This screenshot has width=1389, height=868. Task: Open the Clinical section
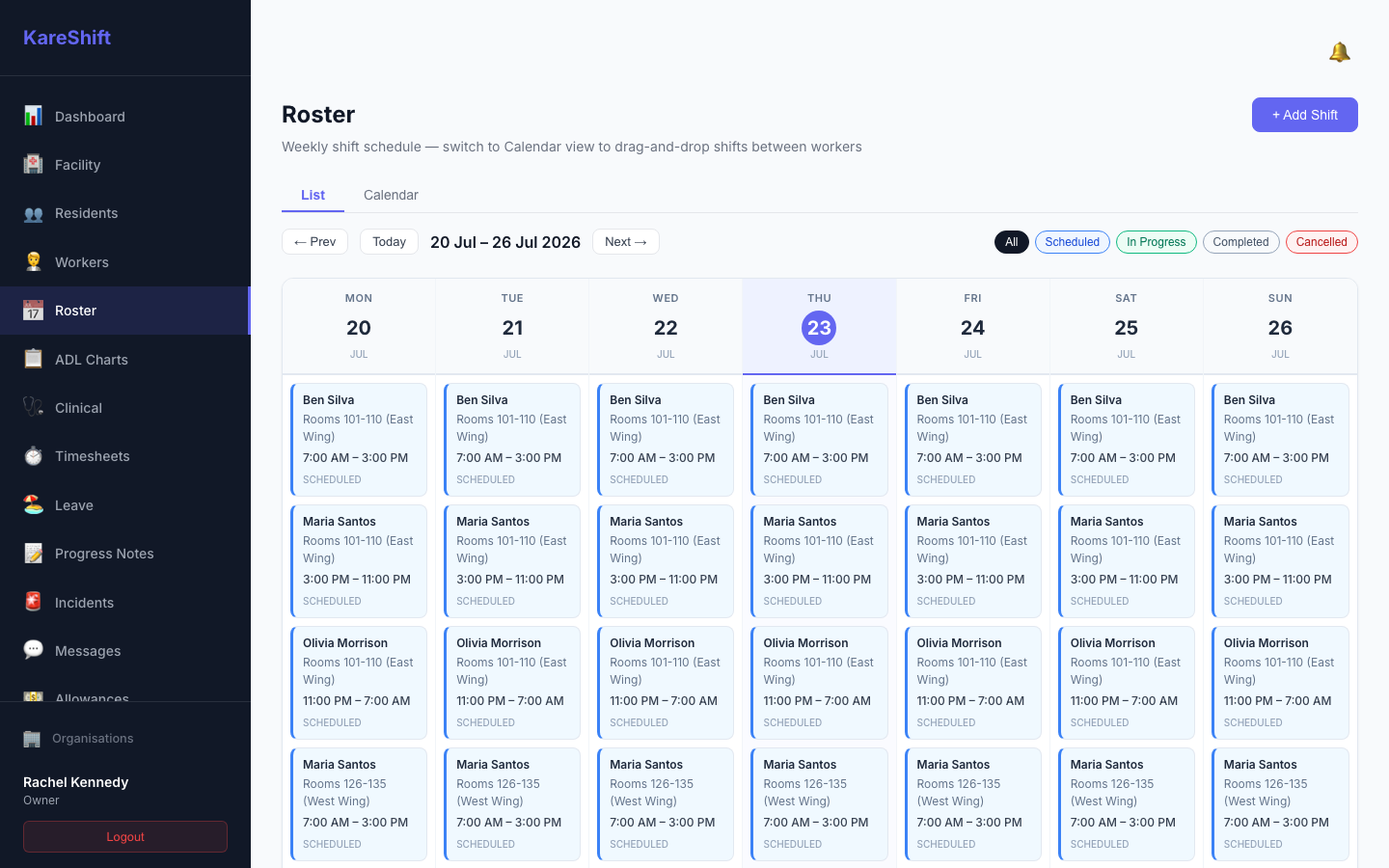pos(125,408)
